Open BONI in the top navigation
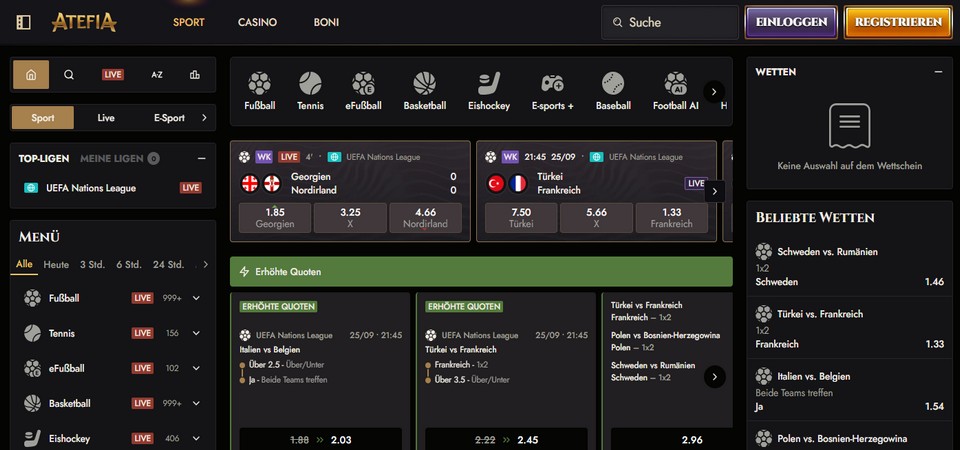 [x=326, y=22]
